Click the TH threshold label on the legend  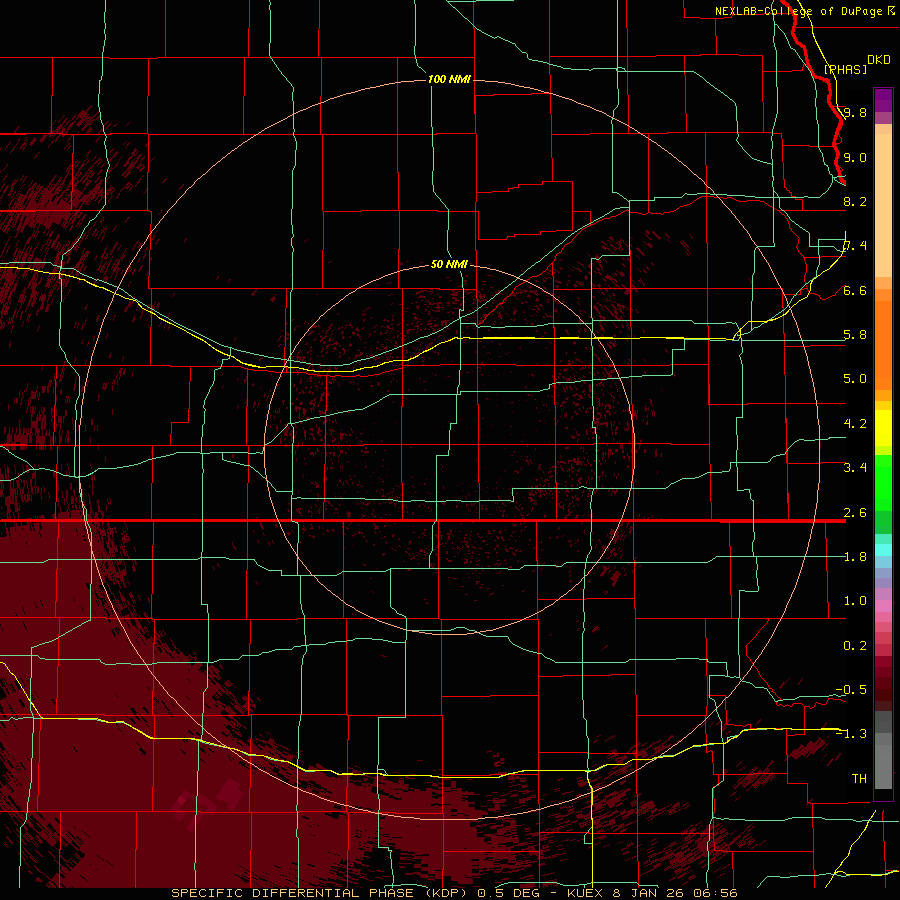click(859, 779)
